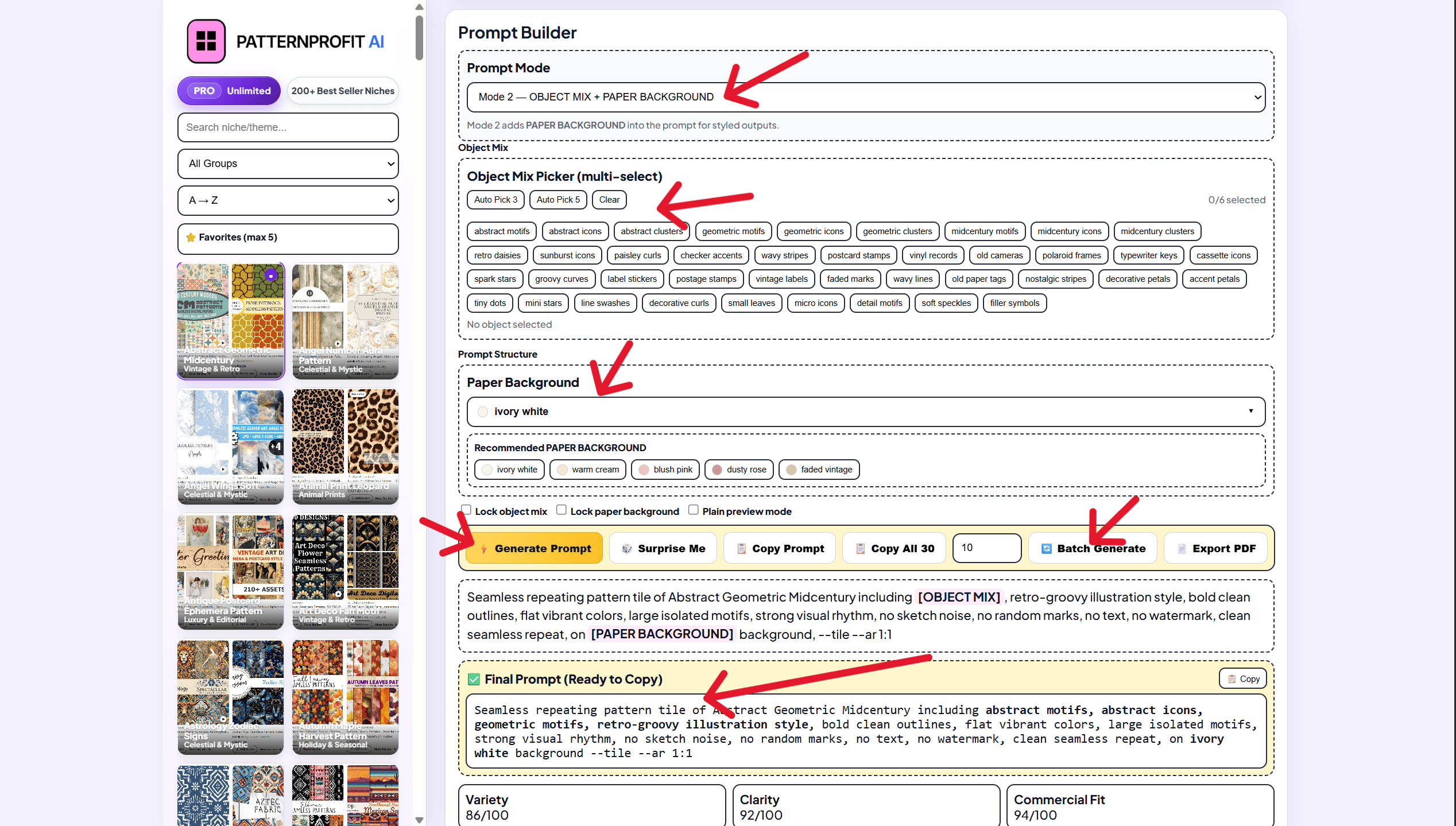Toggle Plain preview mode checkbox
The image size is (1456, 826).
tap(694, 510)
